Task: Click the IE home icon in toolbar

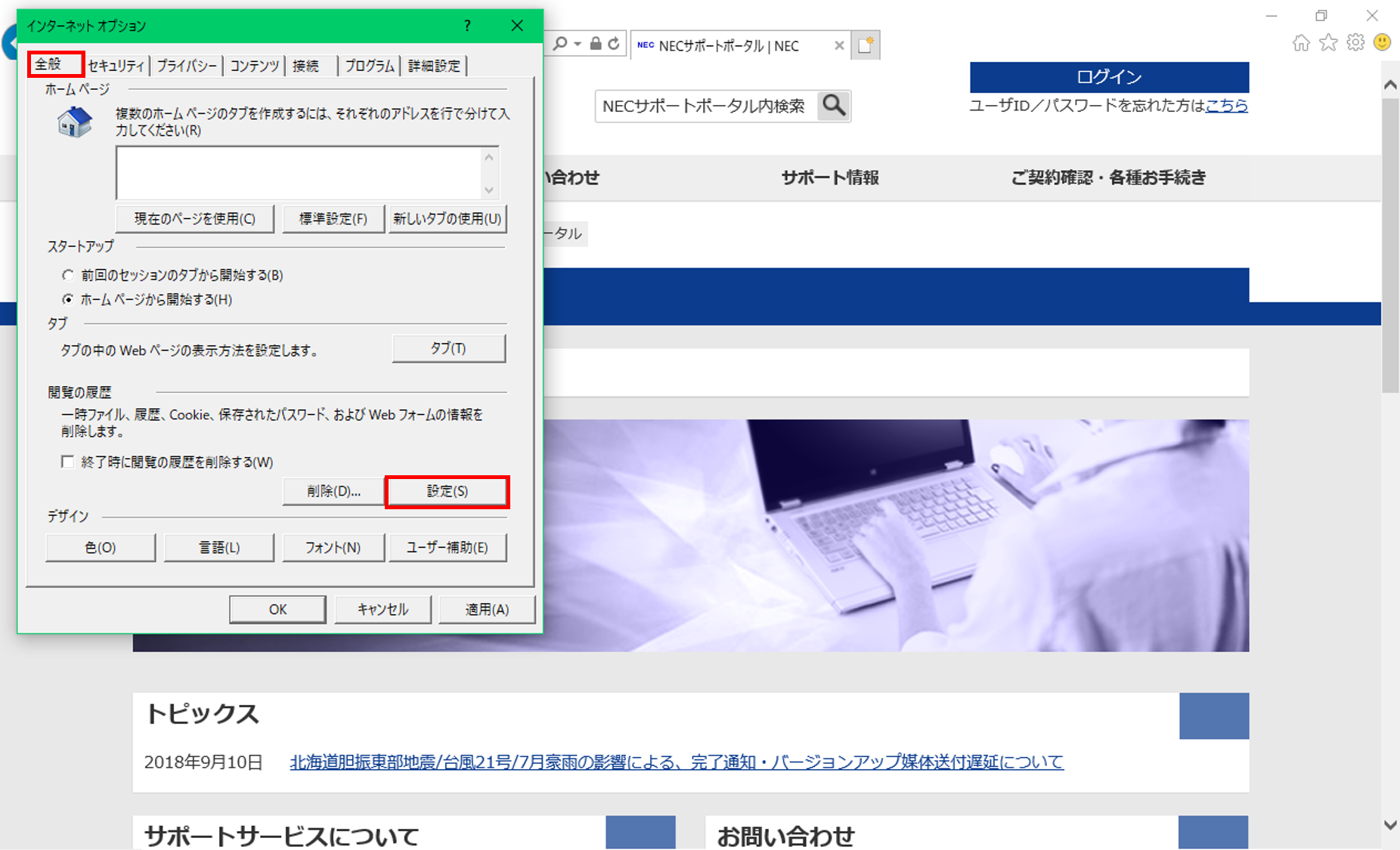Action: [1301, 43]
